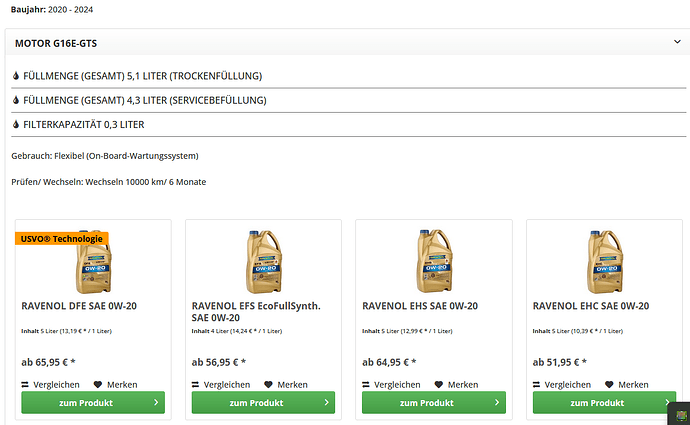Open the RAVENOL EFS EcoFullSynth. SAE 0W-20 title
The image size is (690, 425).
(256, 312)
